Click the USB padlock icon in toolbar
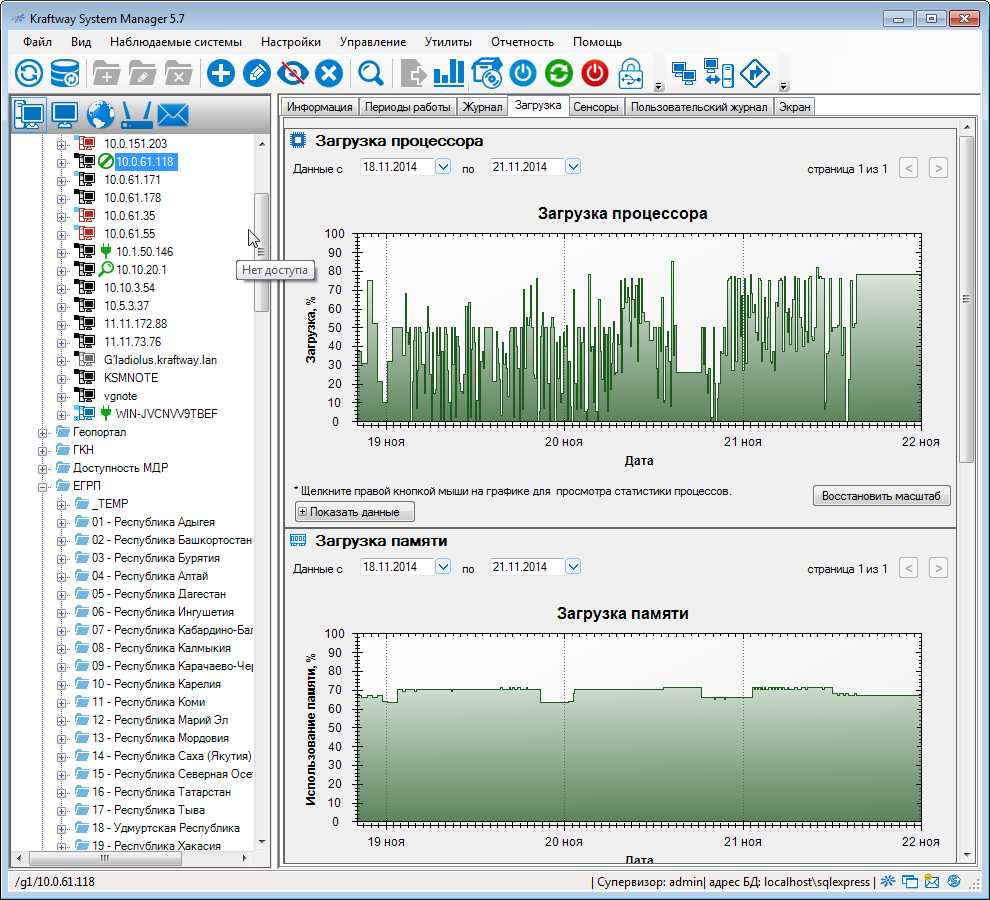 point(631,73)
